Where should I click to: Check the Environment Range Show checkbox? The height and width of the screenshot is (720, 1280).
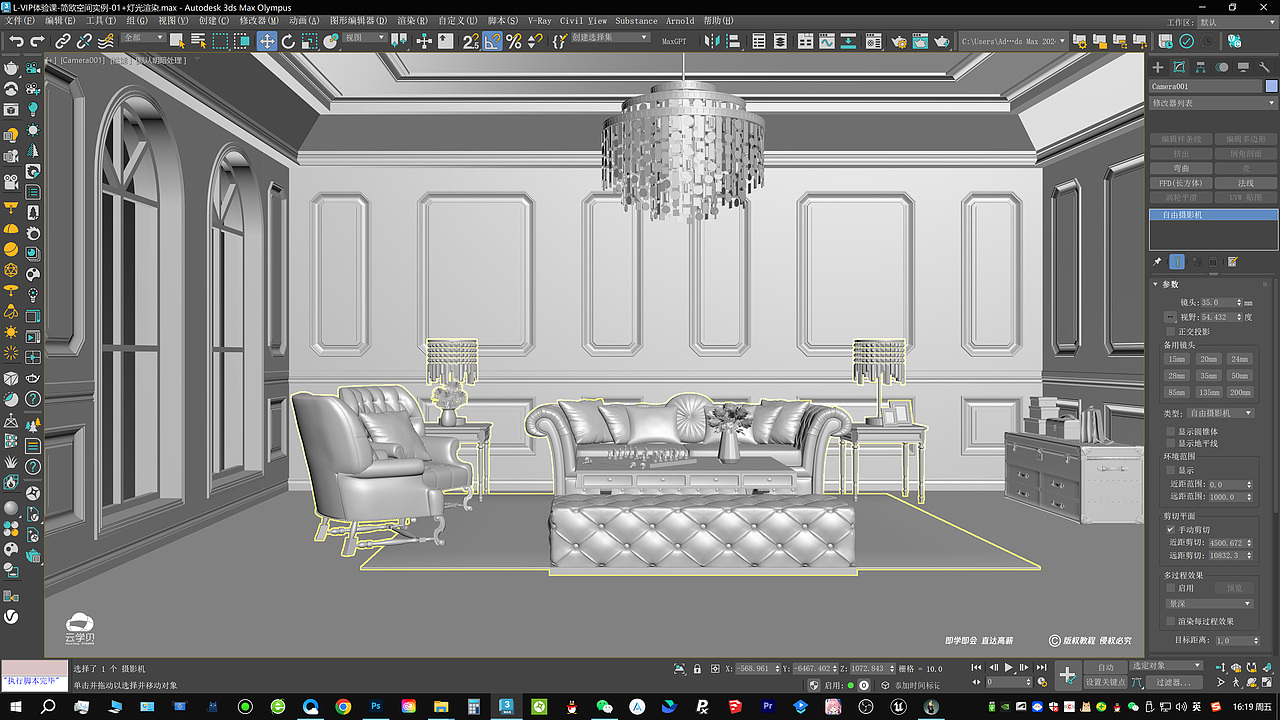coord(1171,469)
